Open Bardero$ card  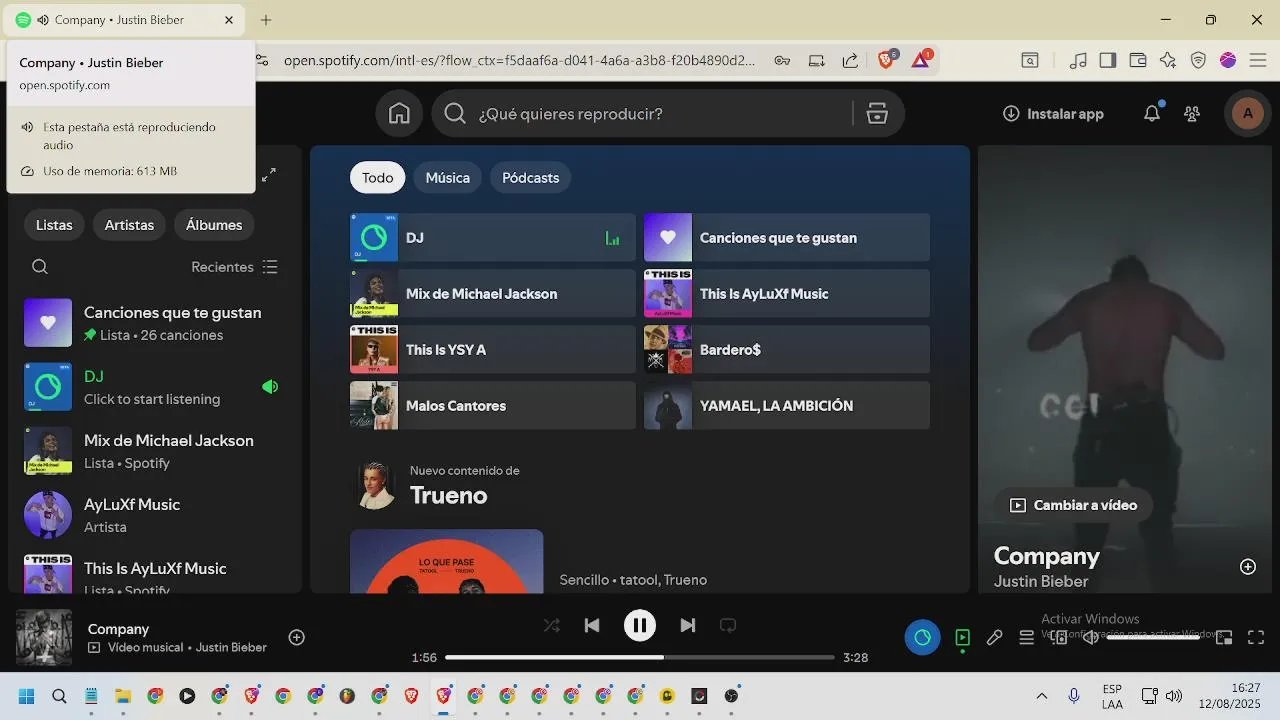tap(787, 350)
